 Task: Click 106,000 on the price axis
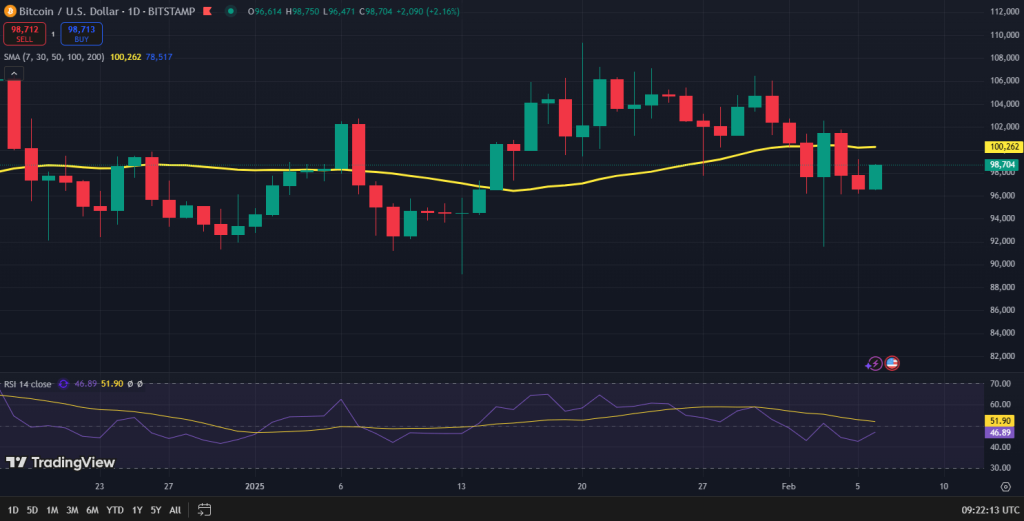click(x=1004, y=81)
